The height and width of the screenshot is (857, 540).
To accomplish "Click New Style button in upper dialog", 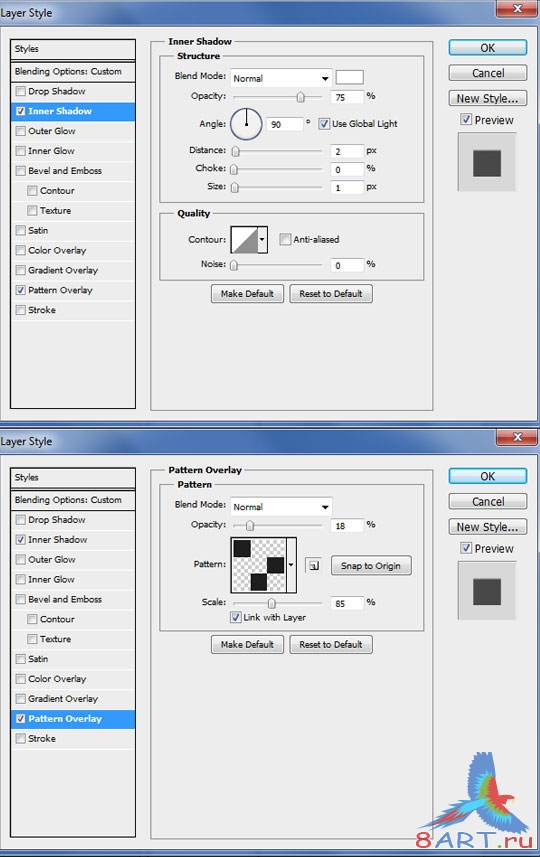I will tap(488, 98).
